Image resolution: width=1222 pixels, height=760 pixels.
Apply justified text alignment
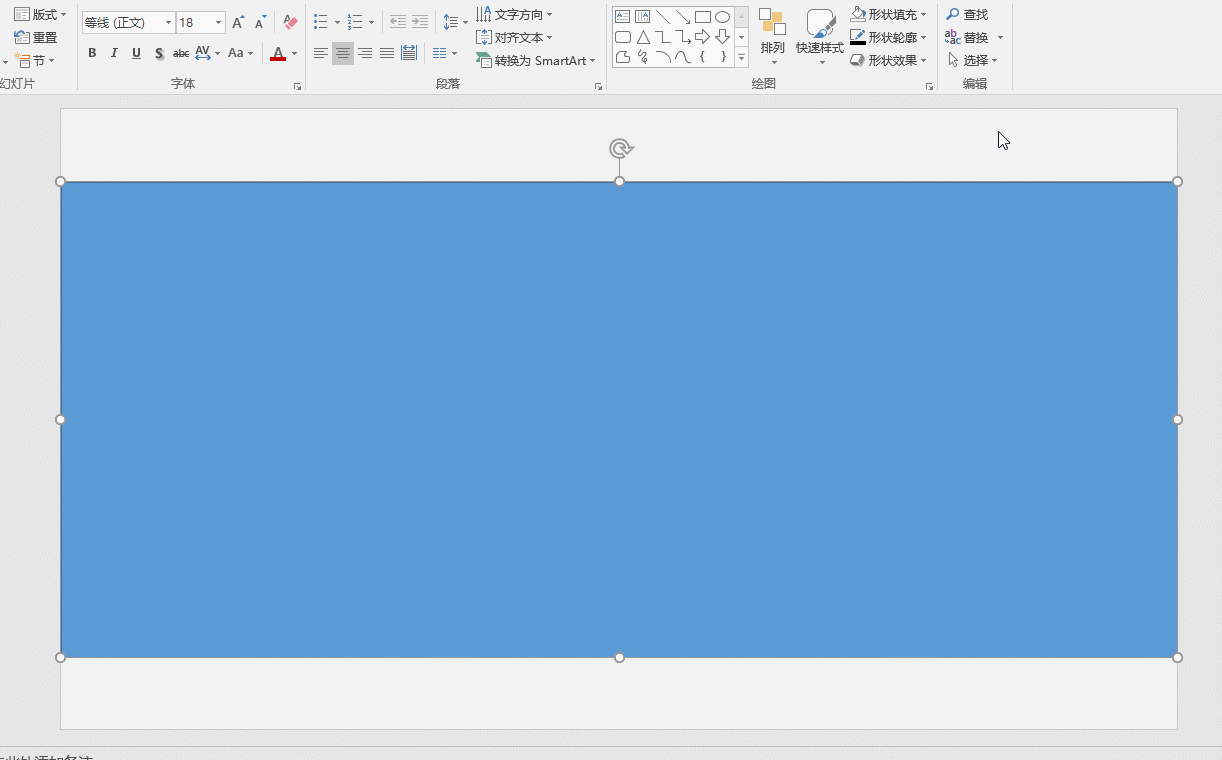tap(387, 53)
